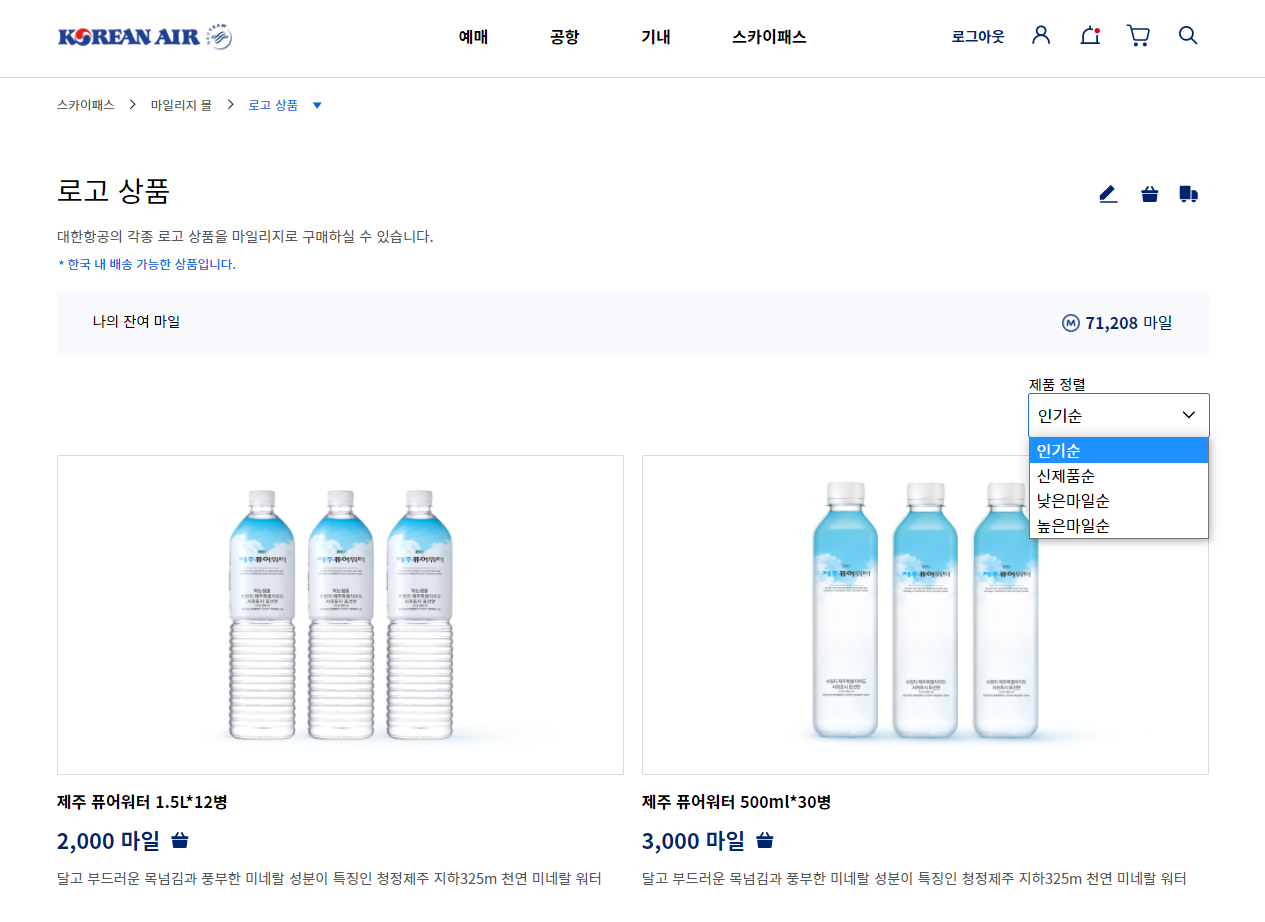
Task: Select the 높은마일순 sort option
Action: tap(1119, 525)
